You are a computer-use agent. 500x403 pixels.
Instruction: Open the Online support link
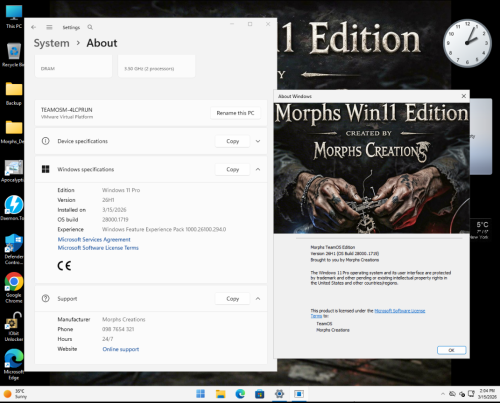pos(121,349)
